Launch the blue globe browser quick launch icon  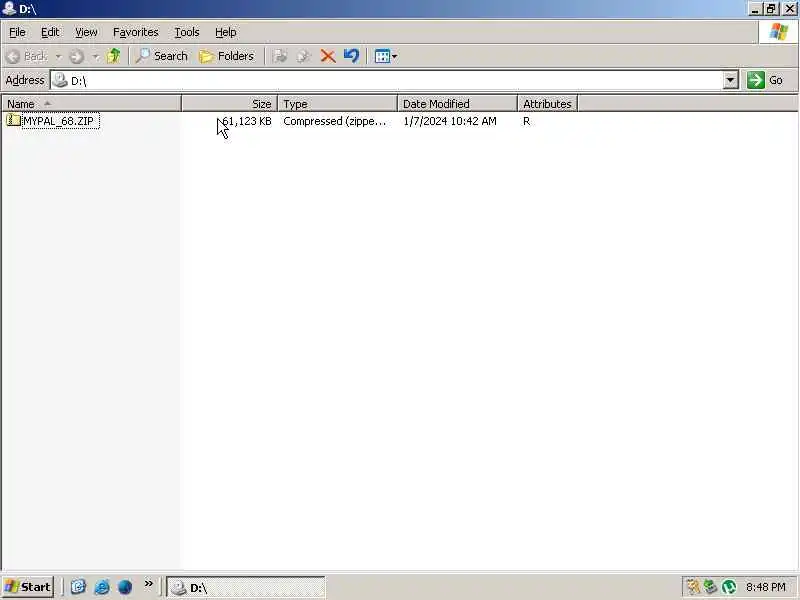(125, 587)
